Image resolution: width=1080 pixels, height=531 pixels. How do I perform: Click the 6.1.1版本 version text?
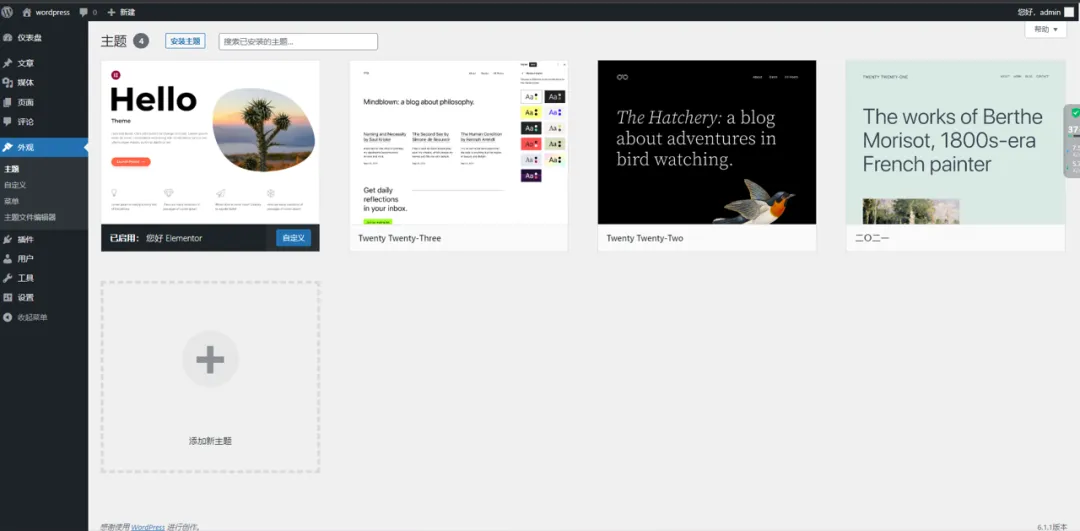pyautogui.click(x=1052, y=527)
